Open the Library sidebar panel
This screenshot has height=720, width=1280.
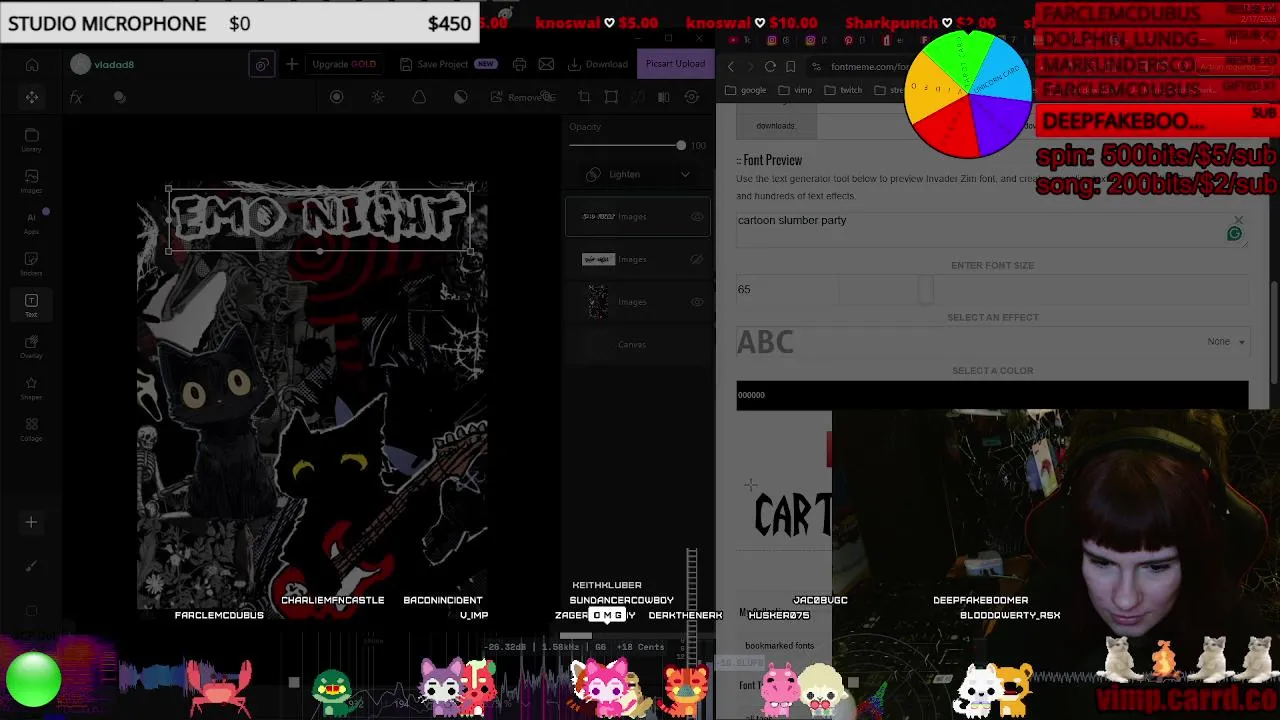tap(31, 139)
